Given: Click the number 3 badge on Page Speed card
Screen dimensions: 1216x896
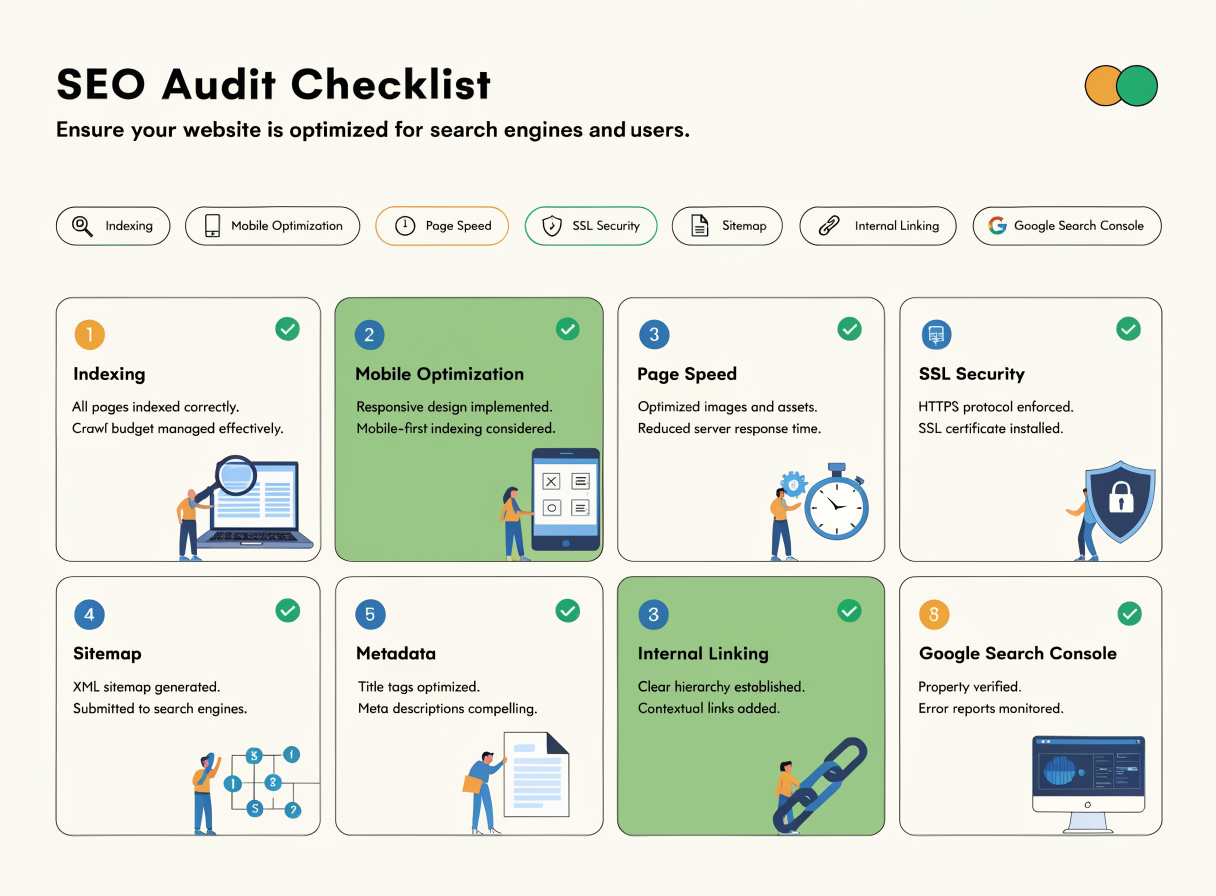Looking at the screenshot, I should coord(654,335).
